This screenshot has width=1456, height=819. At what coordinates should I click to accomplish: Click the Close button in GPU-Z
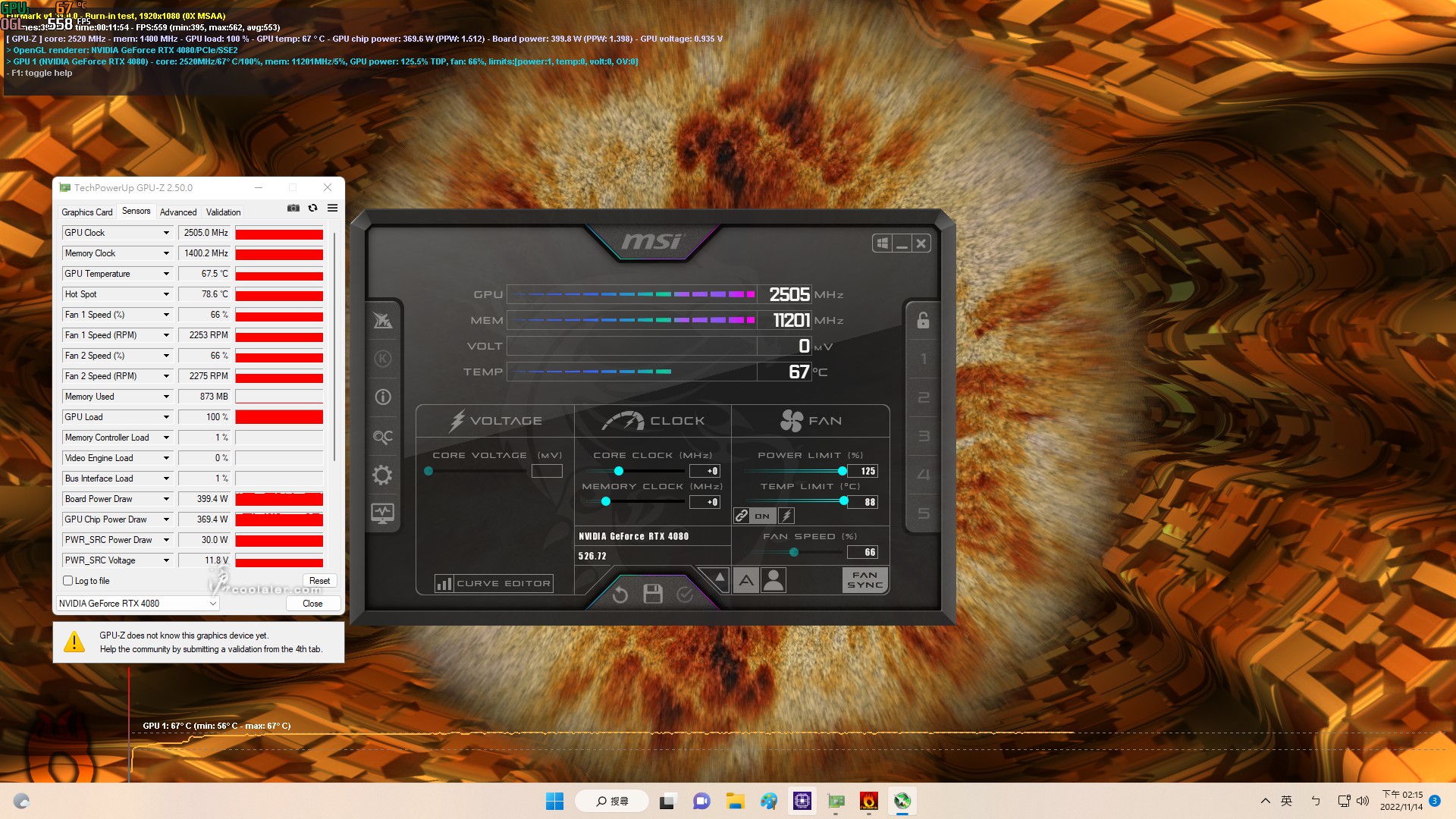coord(312,604)
